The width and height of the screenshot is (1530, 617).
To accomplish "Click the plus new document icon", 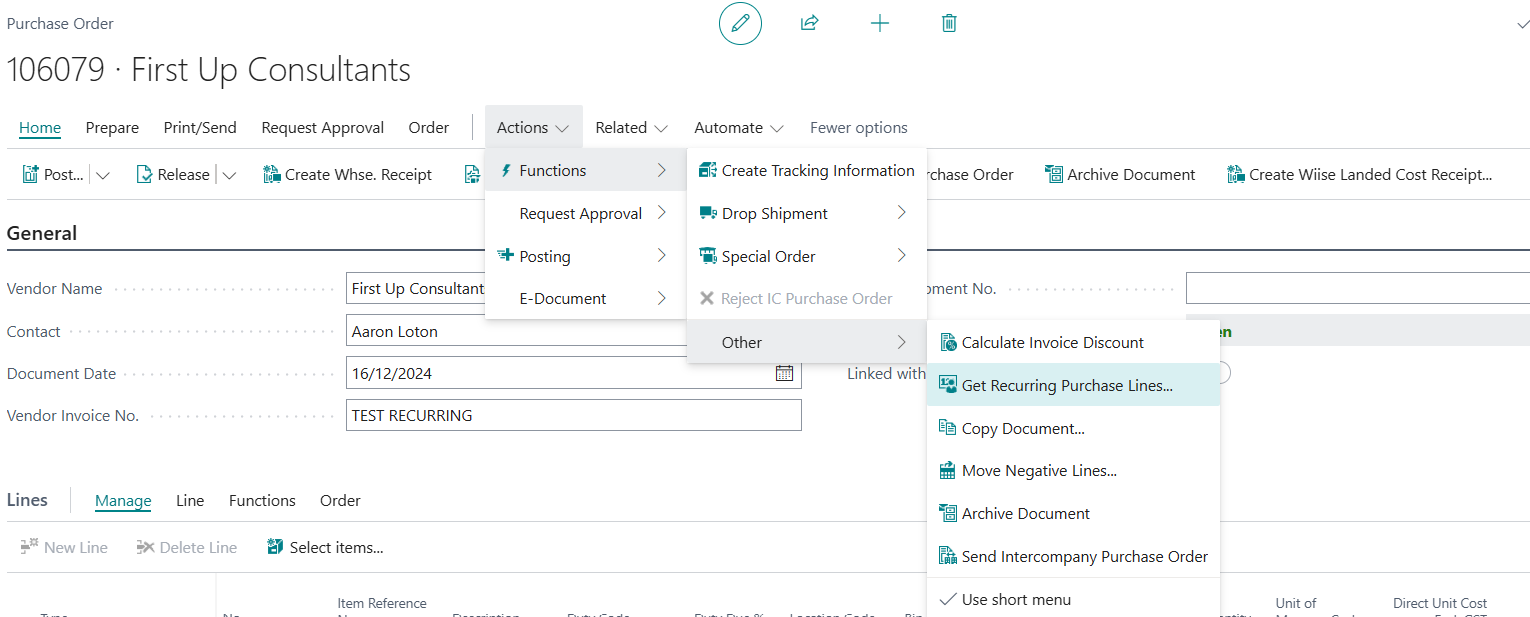I will tap(880, 23).
